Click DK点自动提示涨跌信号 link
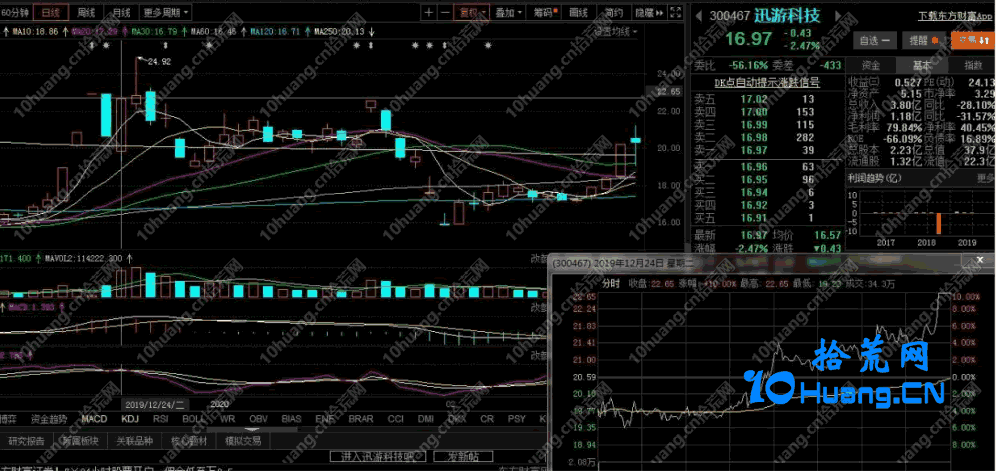This screenshot has height=471, width=996. pyautogui.click(x=766, y=82)
